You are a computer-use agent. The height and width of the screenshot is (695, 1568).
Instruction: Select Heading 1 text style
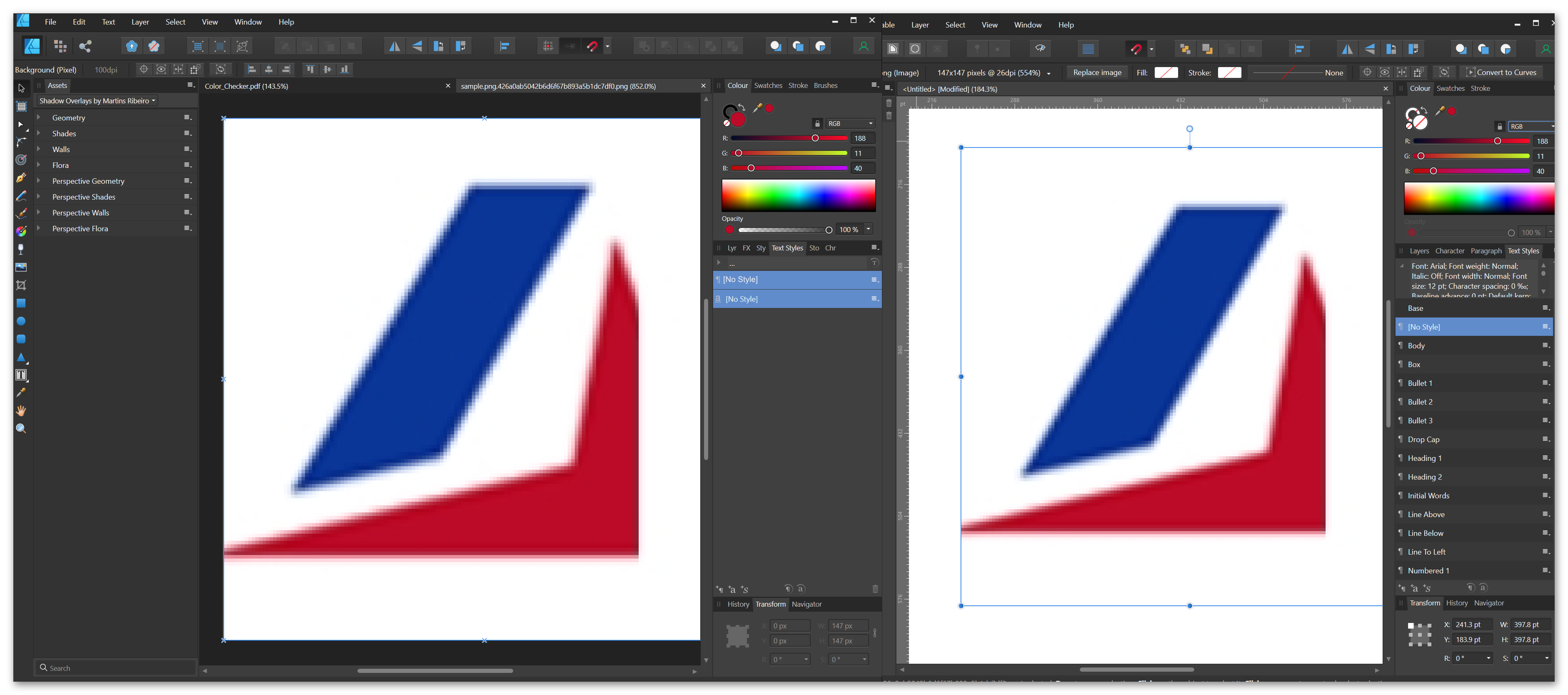(x=1473, y=458)
